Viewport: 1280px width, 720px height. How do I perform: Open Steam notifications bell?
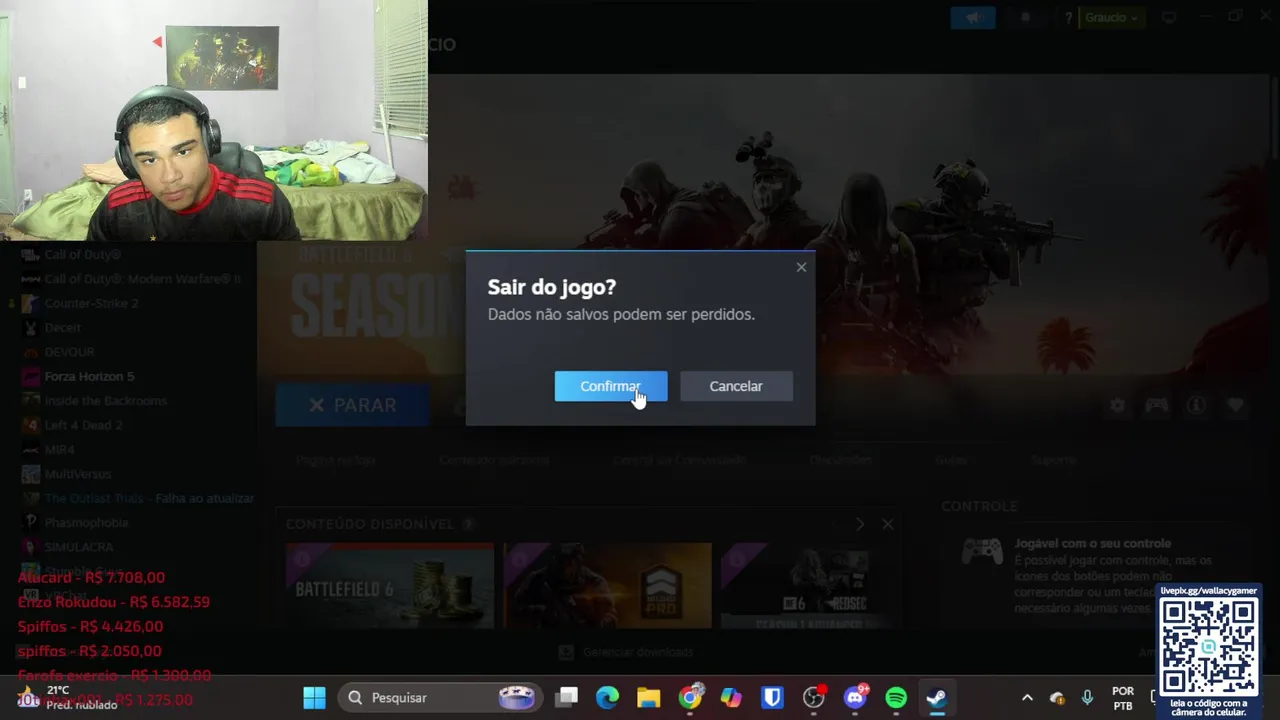click(x=1025, y=17)
